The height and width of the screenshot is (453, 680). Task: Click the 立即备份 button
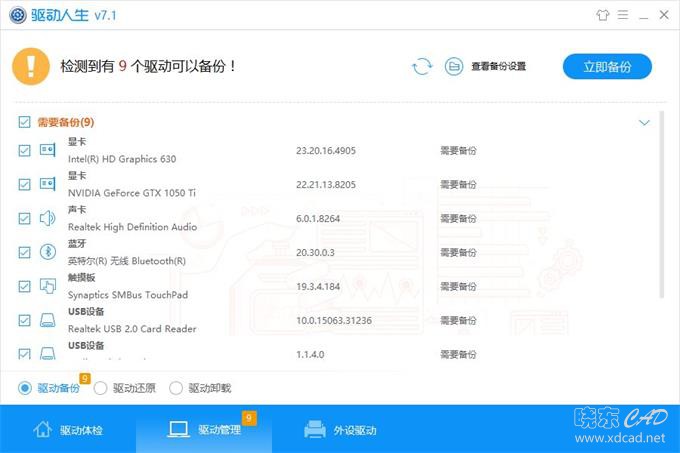[607, 67]
